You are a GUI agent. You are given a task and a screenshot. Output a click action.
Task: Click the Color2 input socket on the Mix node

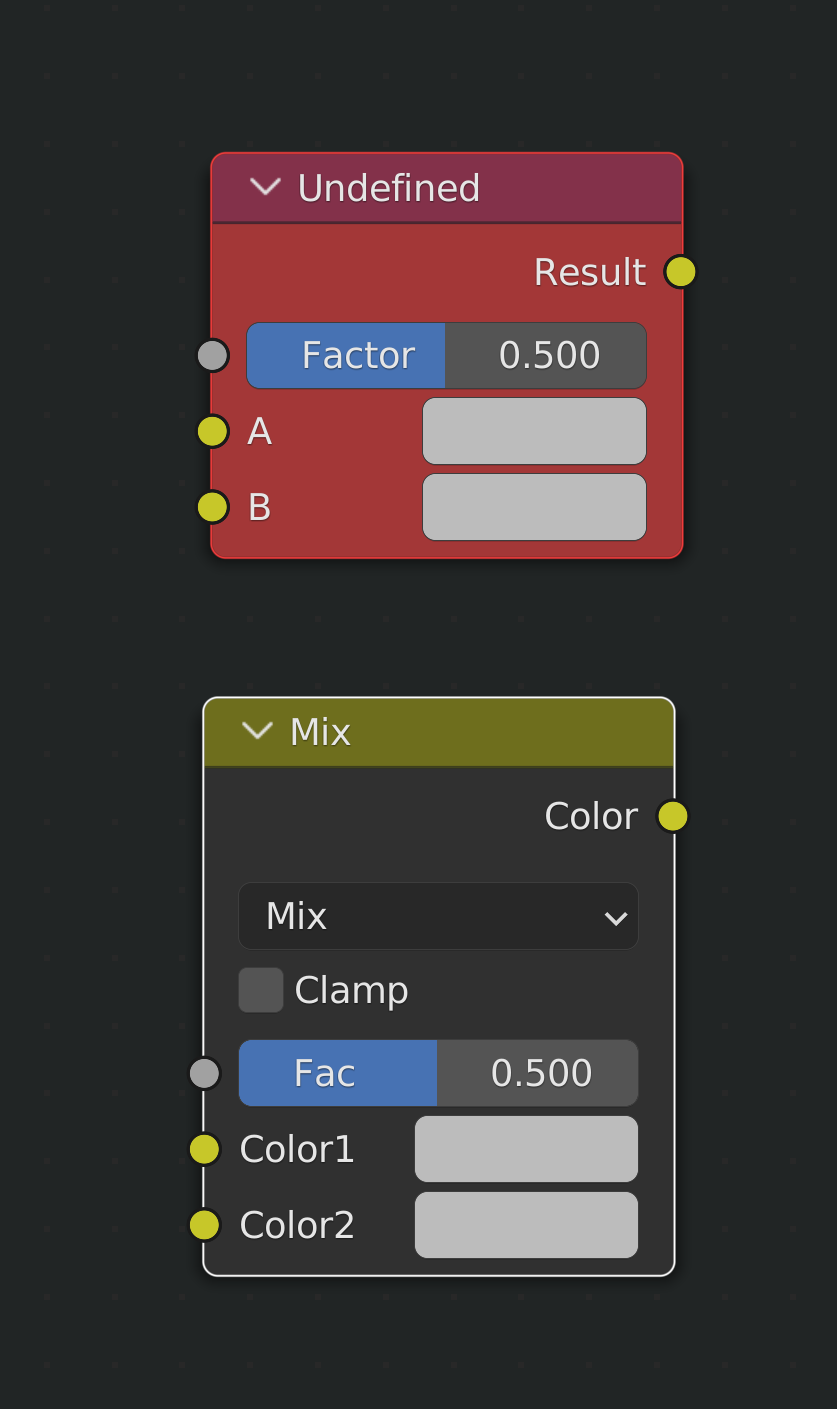[x=204, y=1224]
